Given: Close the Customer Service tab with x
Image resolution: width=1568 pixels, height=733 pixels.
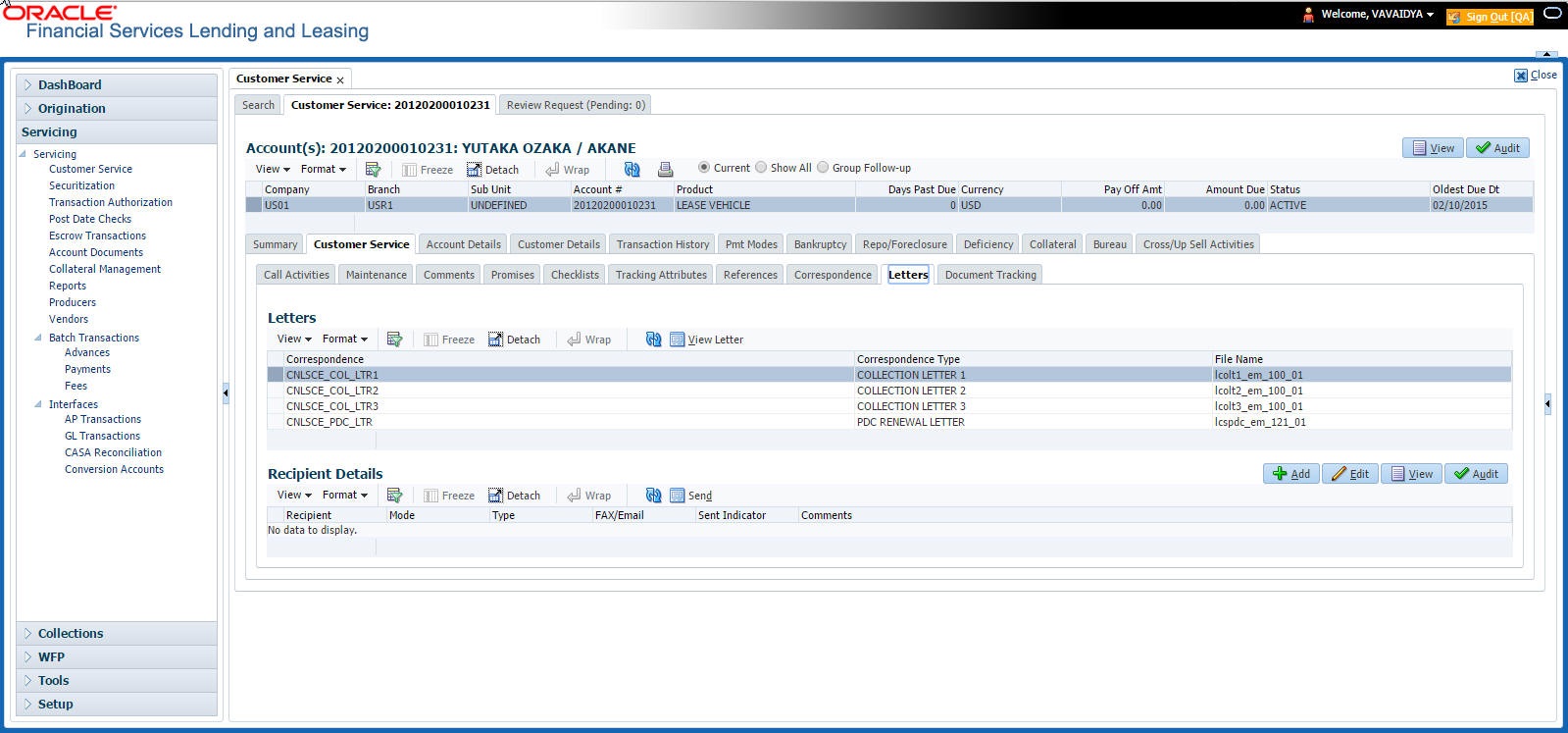Looking at the screenshot, I should [x=340, y=79].
